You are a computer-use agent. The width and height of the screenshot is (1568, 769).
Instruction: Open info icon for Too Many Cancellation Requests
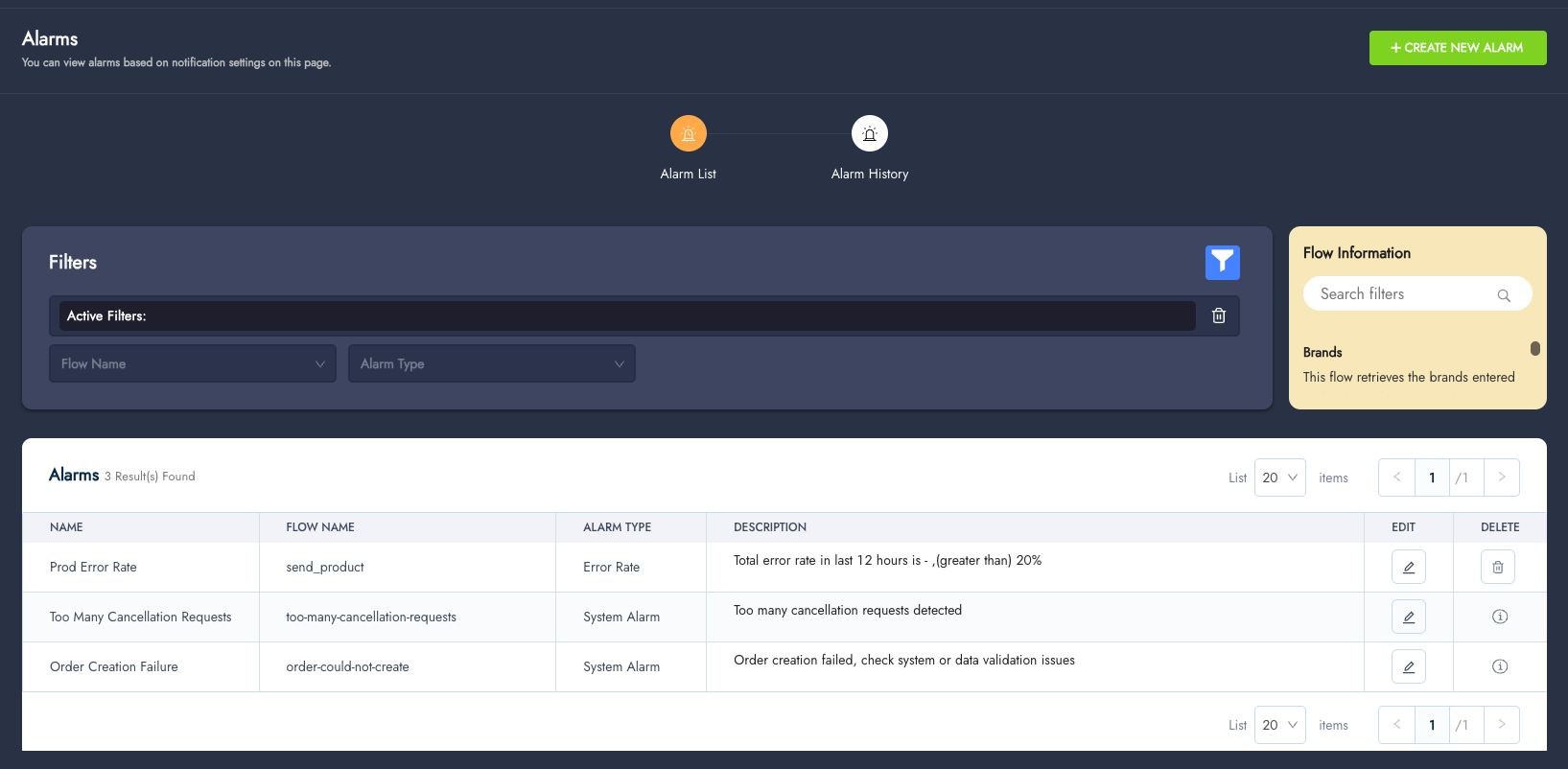pos(1500,617)
